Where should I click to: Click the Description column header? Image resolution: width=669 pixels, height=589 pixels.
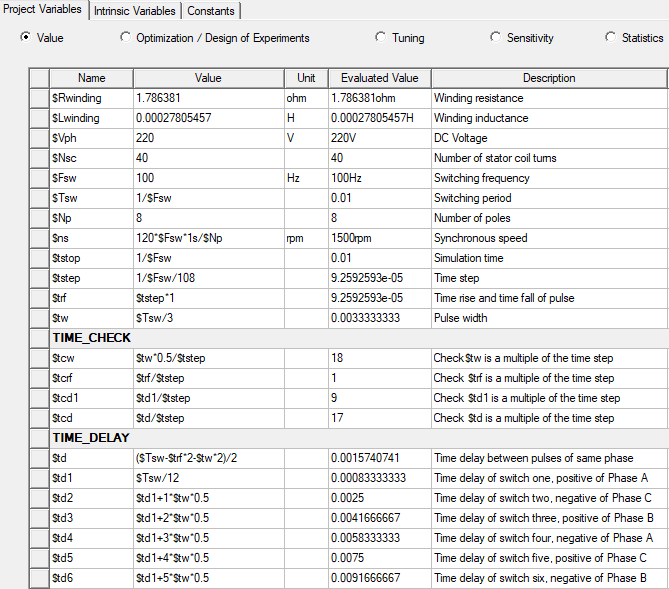click(548, 78)
